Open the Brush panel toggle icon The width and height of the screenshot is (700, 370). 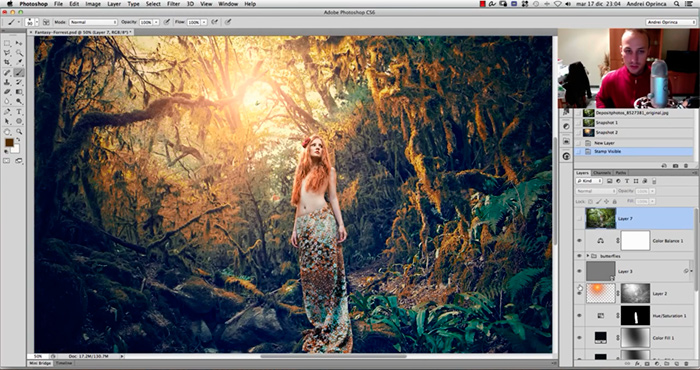coord(46,22)
